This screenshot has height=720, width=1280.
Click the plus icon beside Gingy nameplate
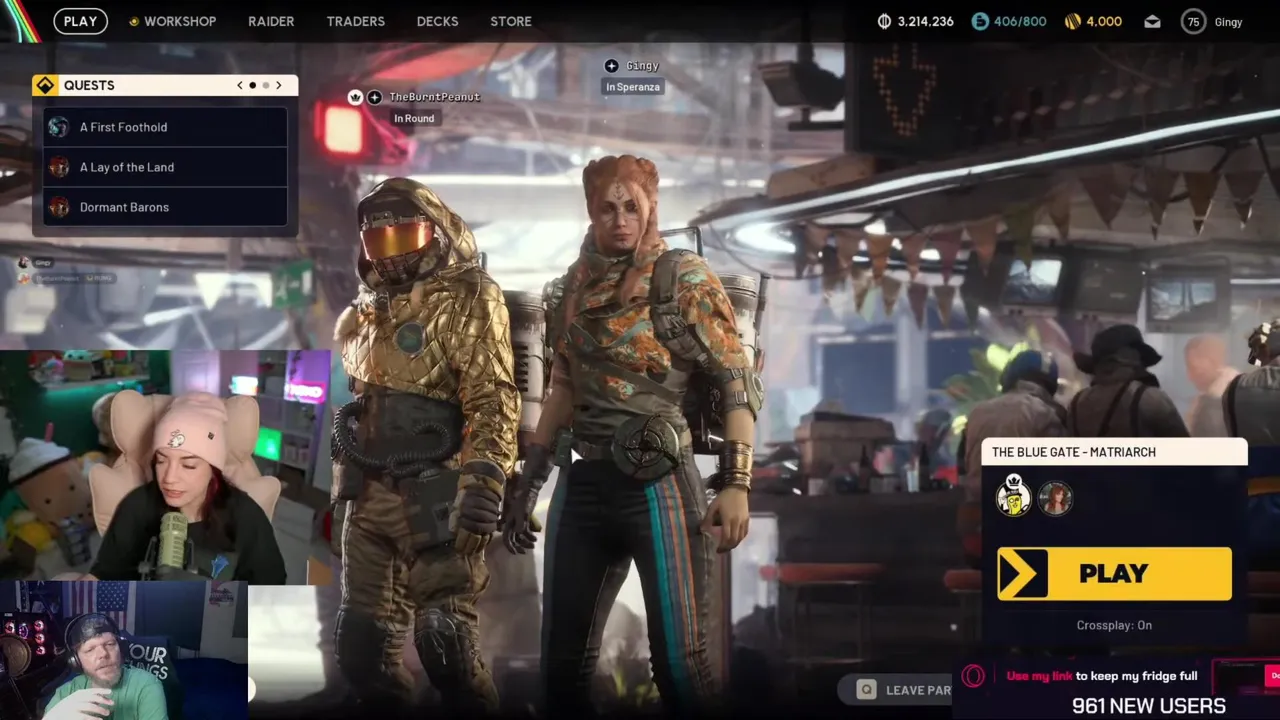(x=611, y=66)
